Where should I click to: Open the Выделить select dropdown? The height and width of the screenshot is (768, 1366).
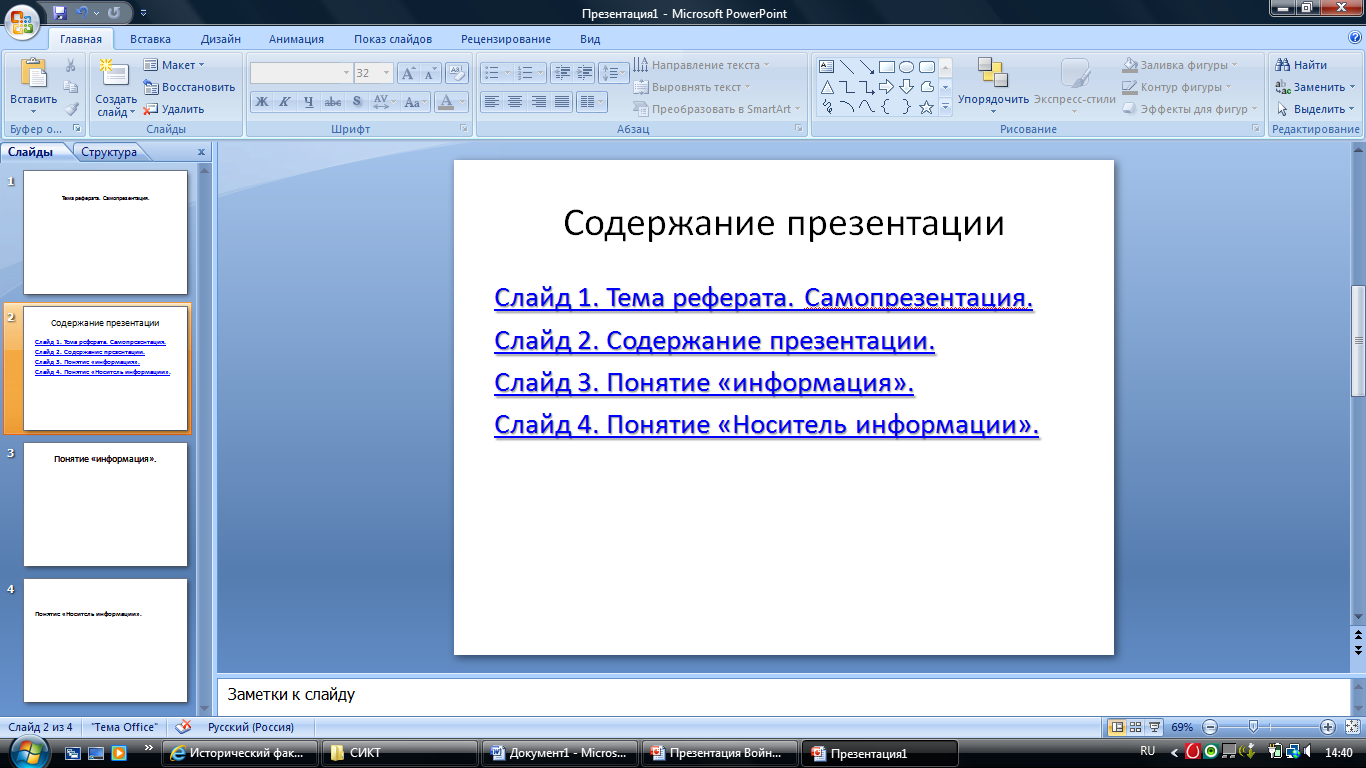(1315, 109)
